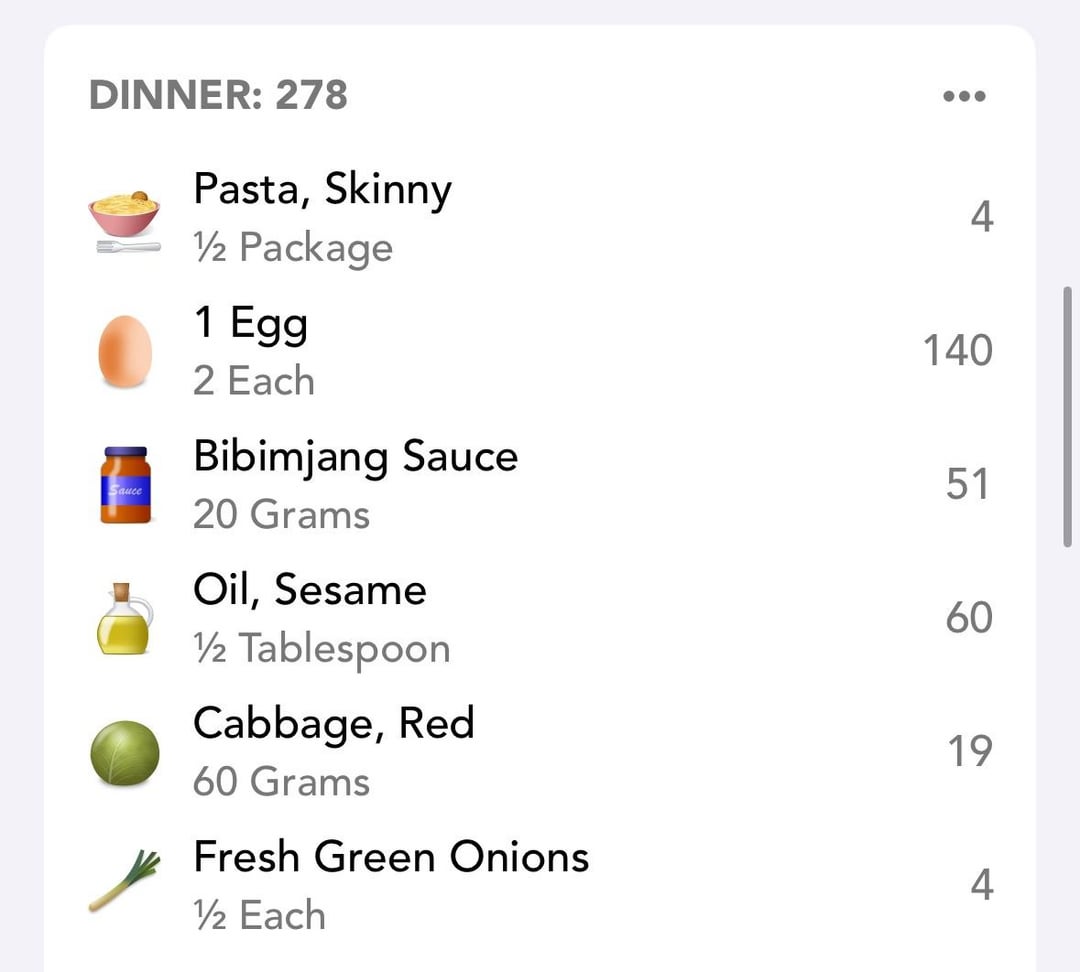The height and width of the screenshot is (972, 1080).
Task: Tap the pasta bowl icon
Action: click(x=125, y=221)
